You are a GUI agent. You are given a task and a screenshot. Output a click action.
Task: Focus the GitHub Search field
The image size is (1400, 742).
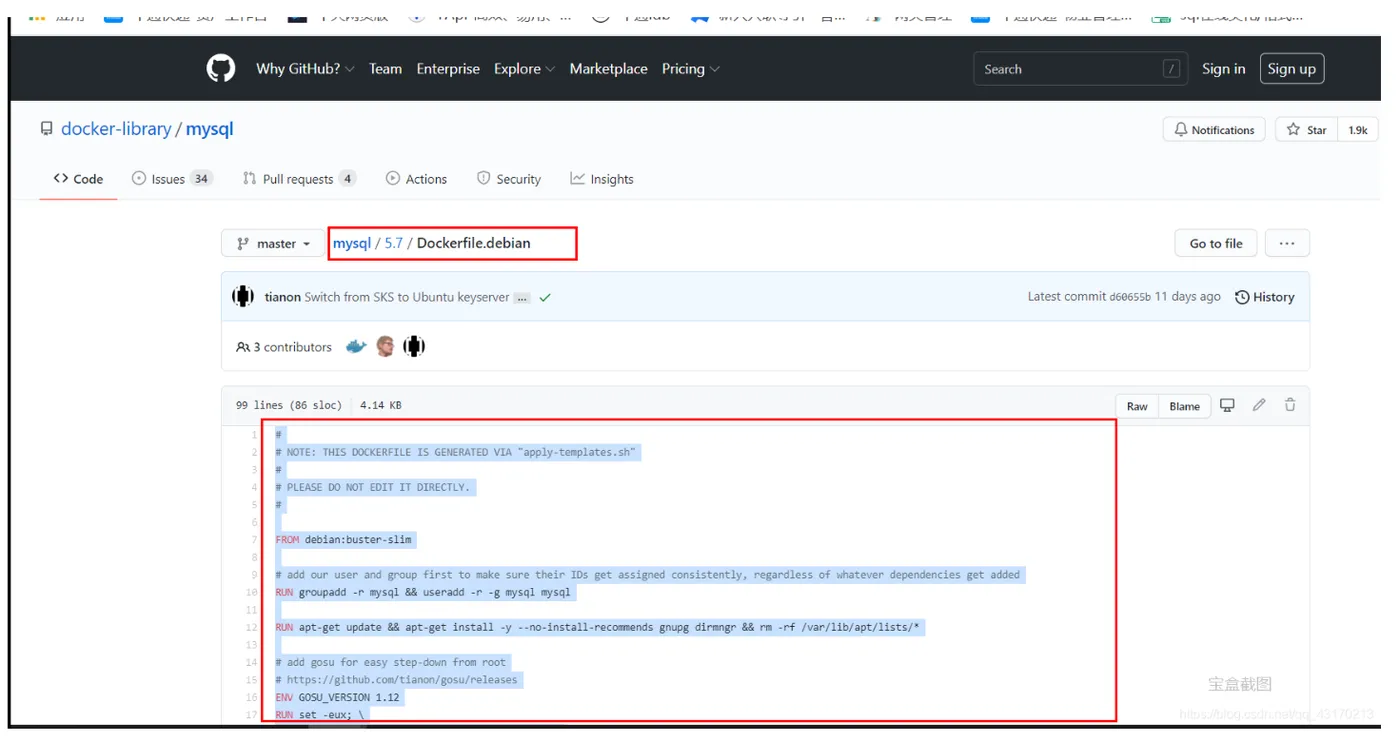click(x=1080, y=69)
